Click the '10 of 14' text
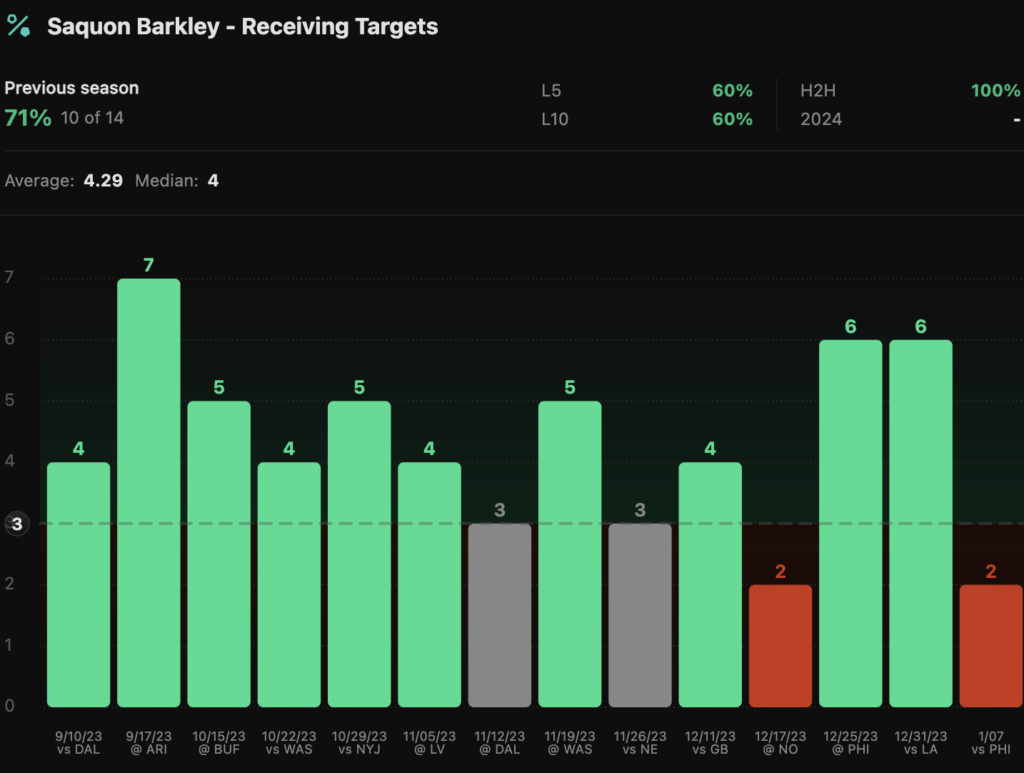 pyautogui.click(x=92, y=118)
